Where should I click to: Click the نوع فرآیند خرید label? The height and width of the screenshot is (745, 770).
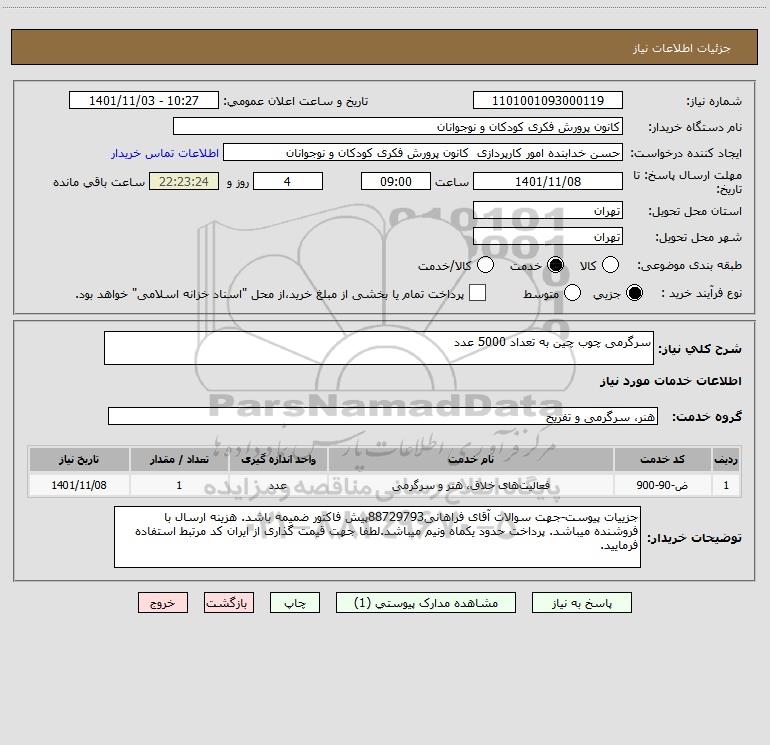coord(701,294)
